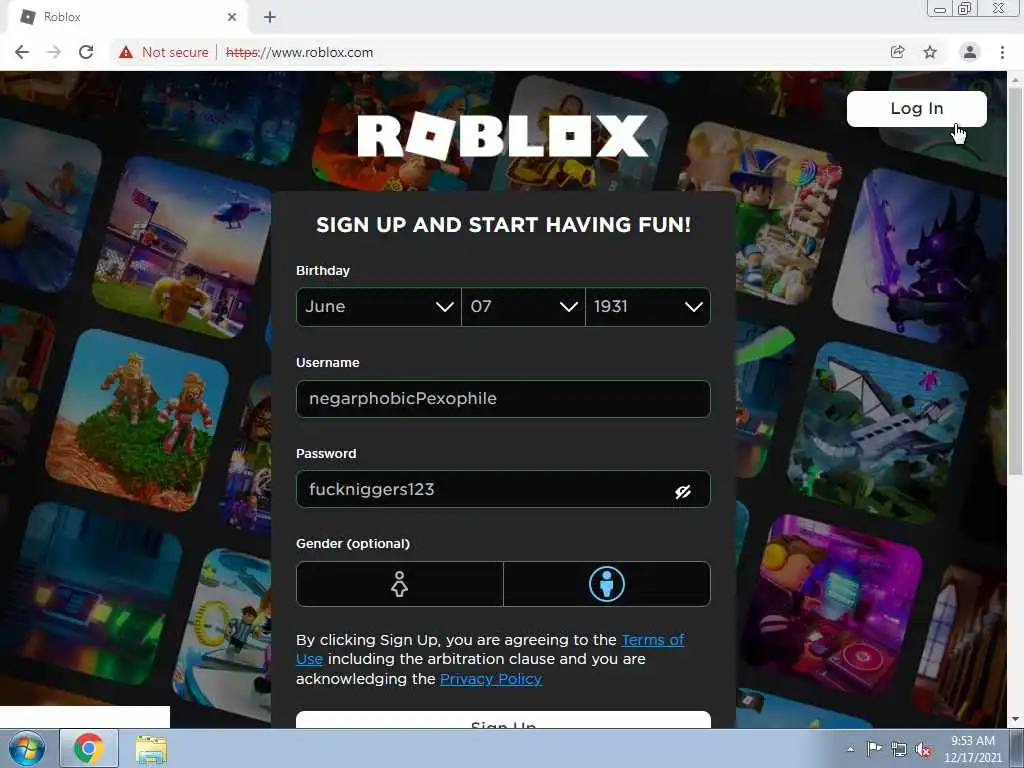Open the Chrome profile avatar icon

(x=970, y=52)
